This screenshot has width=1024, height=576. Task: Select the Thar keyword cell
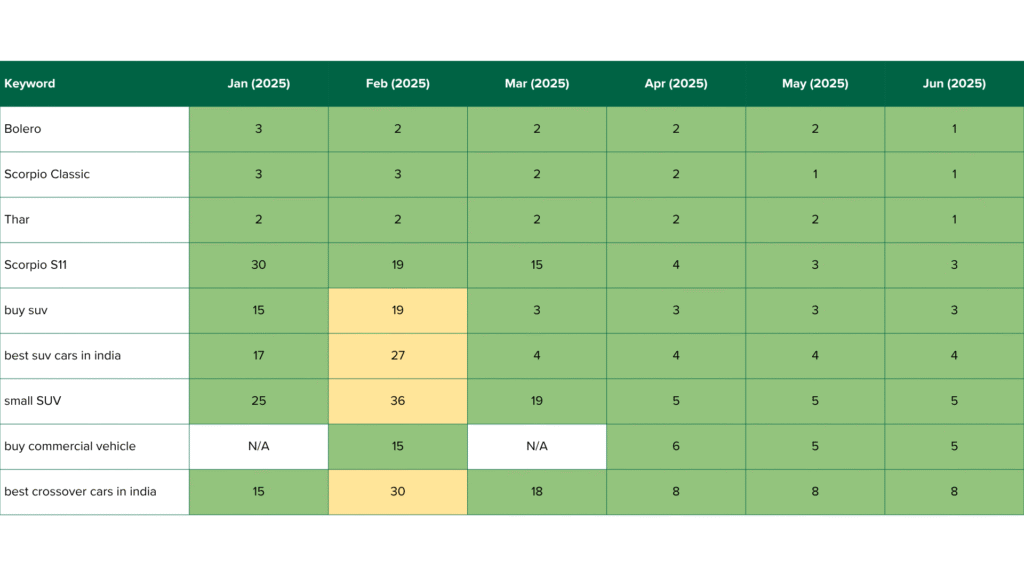pos(17,220)
